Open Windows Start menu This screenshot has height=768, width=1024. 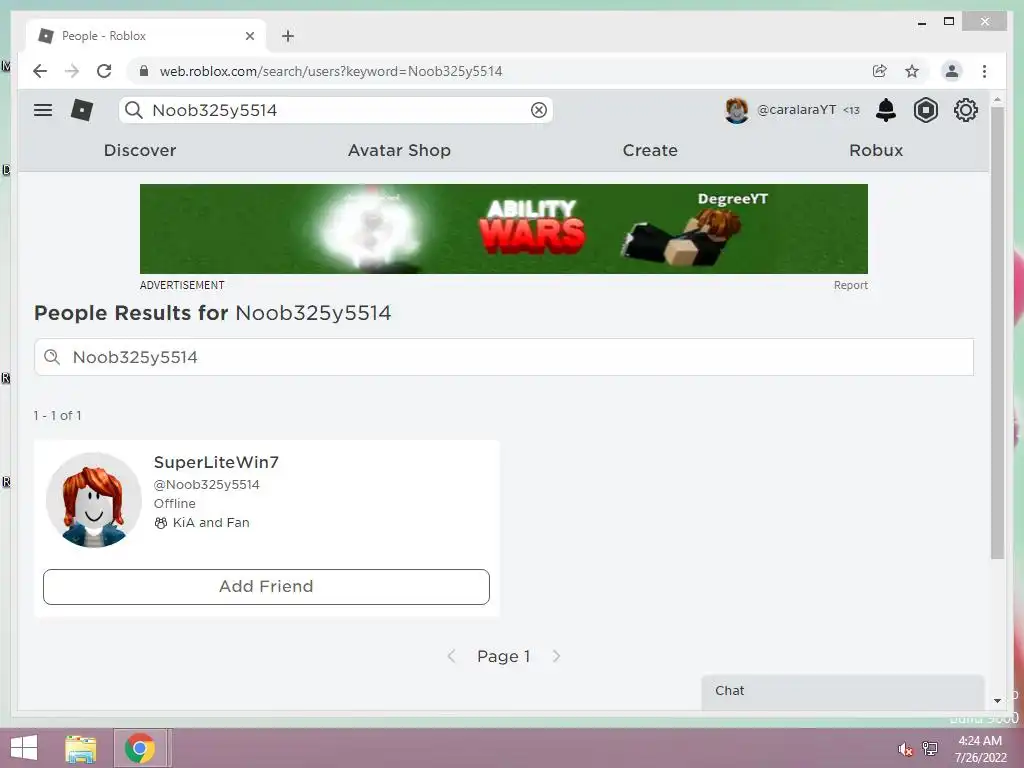click(x=24, y=748)
